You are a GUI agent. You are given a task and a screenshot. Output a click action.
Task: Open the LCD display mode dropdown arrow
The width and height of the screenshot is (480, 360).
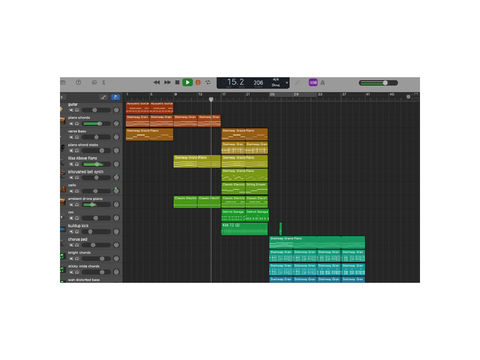[286, 83]
